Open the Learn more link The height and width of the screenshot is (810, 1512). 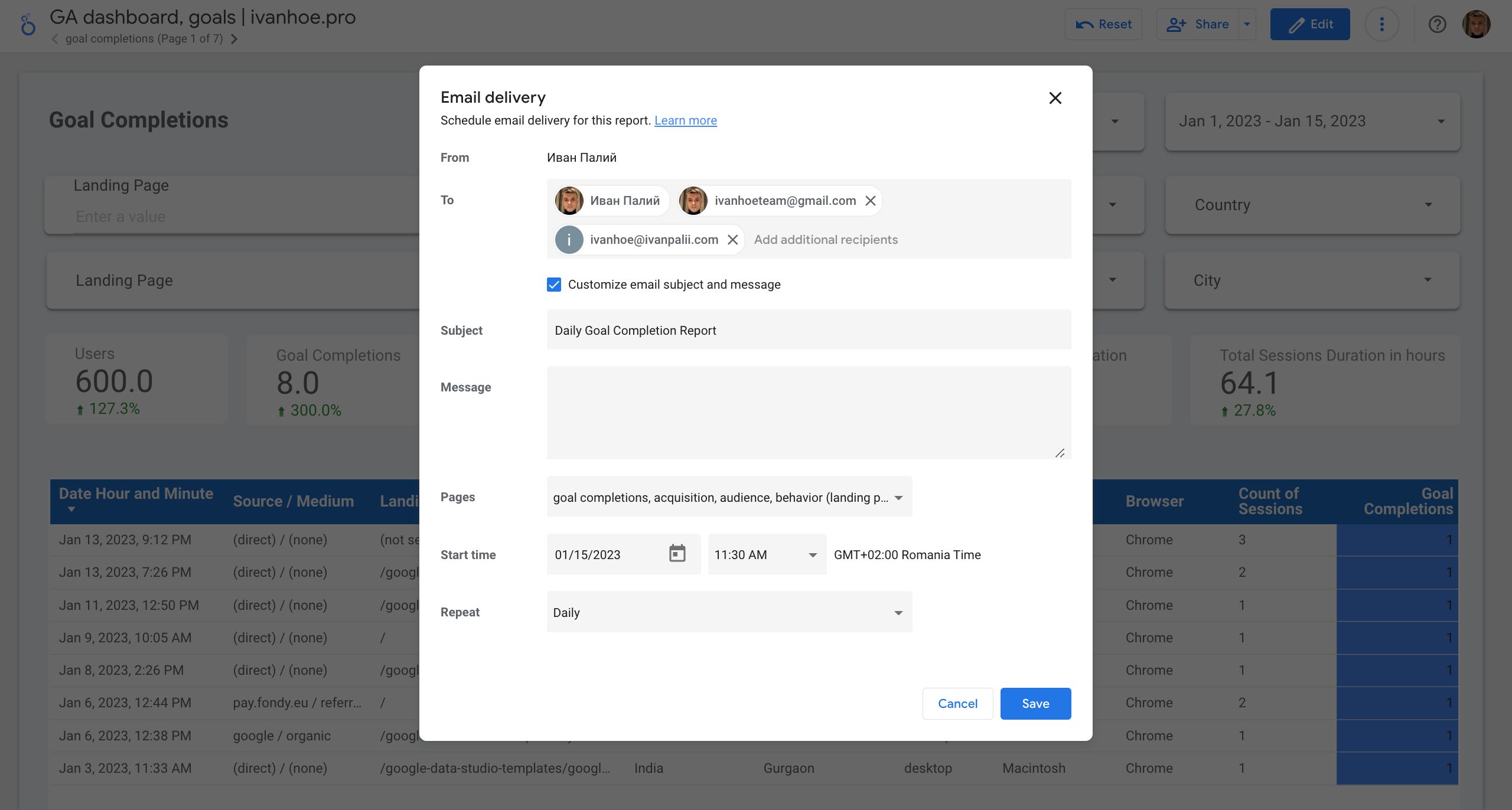coord(685,120)
